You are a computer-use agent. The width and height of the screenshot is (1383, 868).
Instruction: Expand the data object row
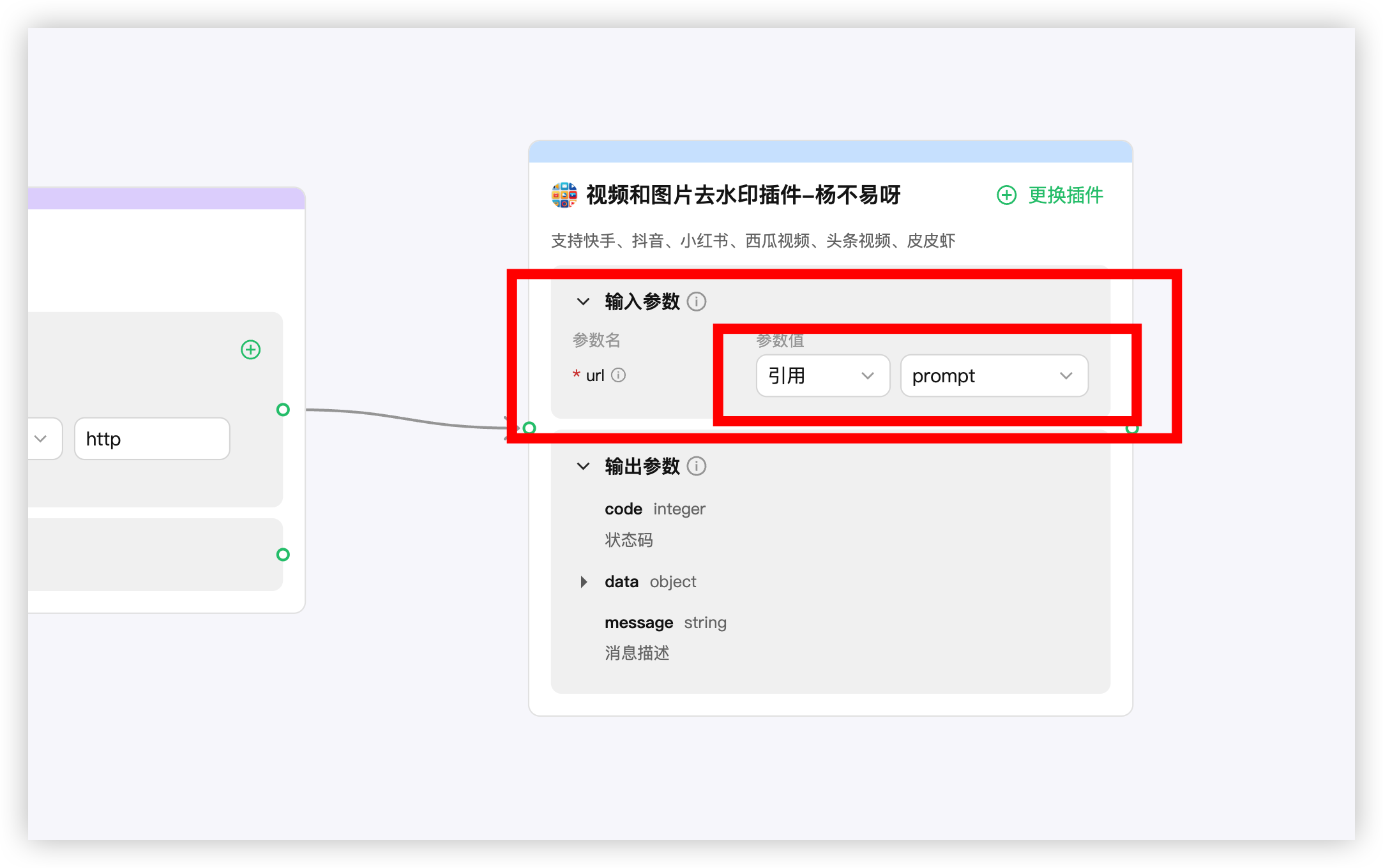pos(584,581)
